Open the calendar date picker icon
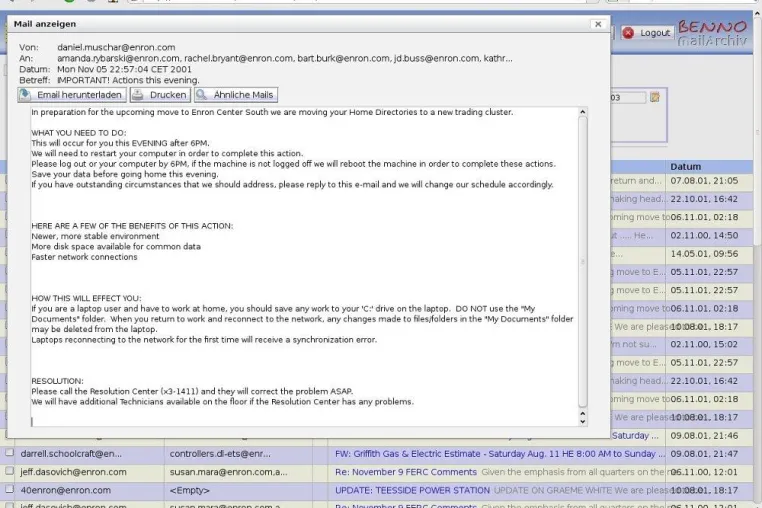Screen dimensions: 762x508 [655, 97]
